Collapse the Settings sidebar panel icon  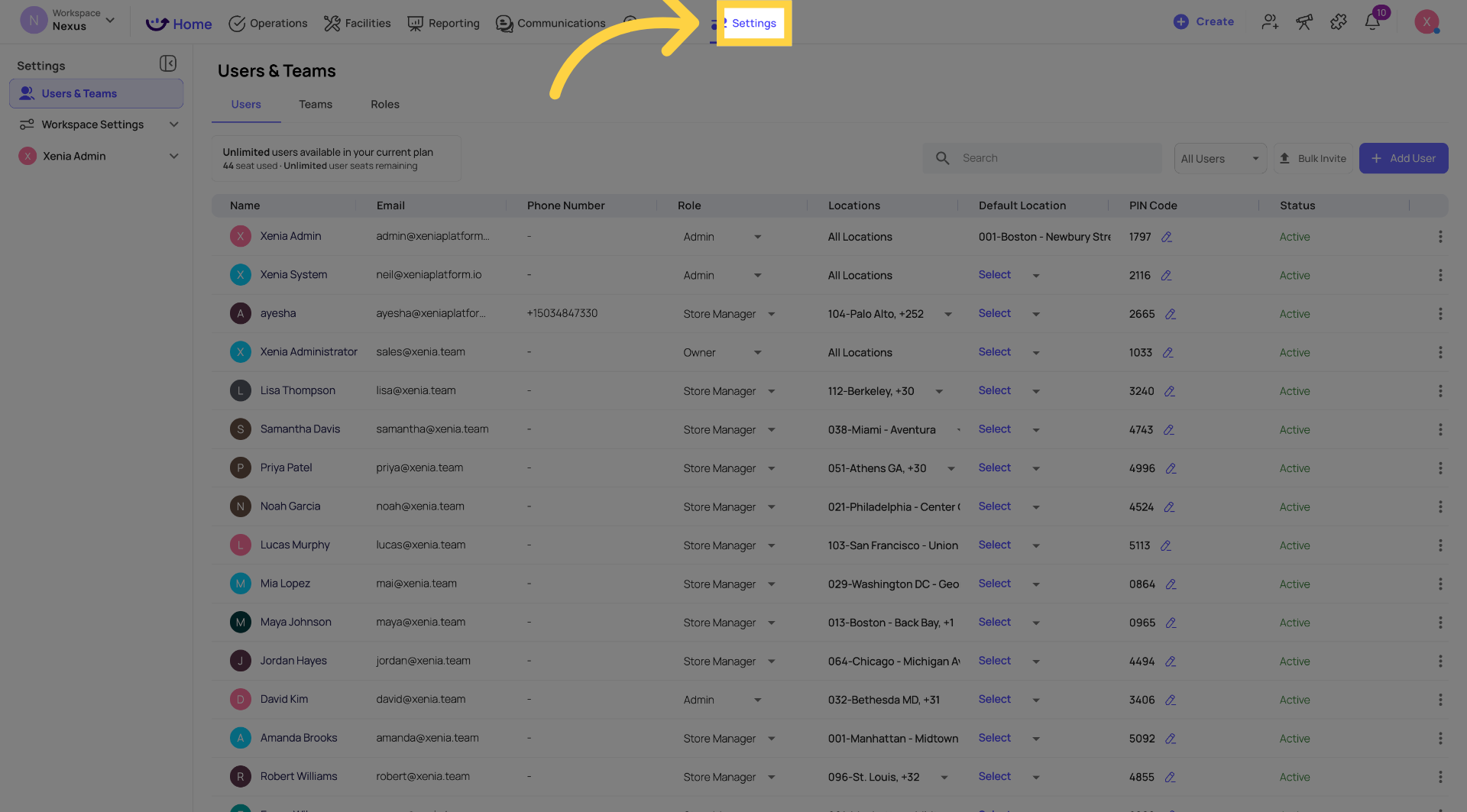[168, 63]
